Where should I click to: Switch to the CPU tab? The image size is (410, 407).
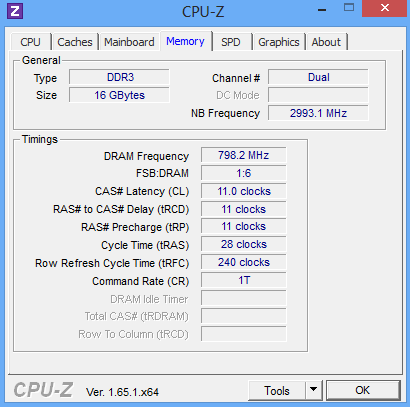coord(30,42)
